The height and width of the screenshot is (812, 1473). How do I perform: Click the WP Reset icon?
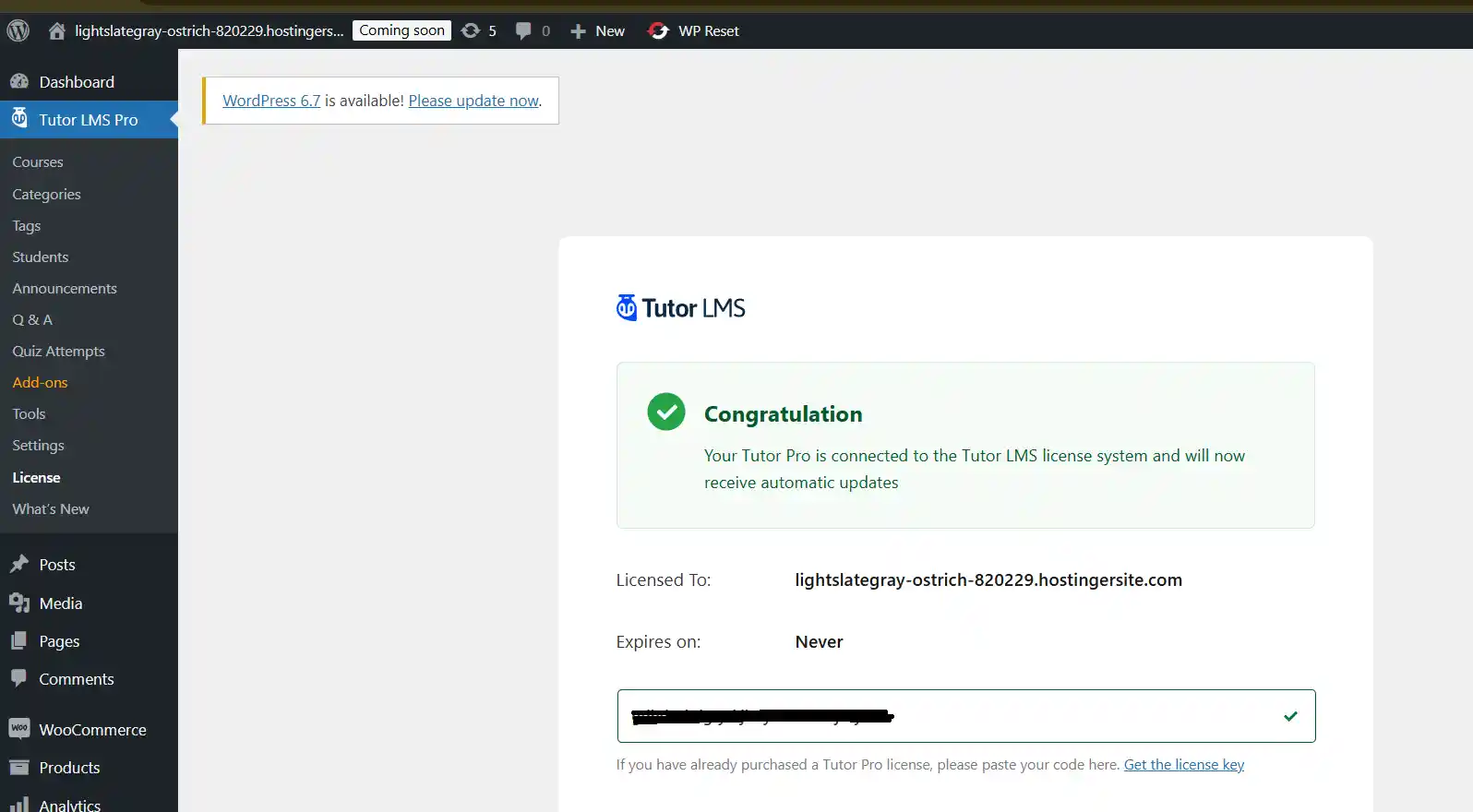click(658, 30)
